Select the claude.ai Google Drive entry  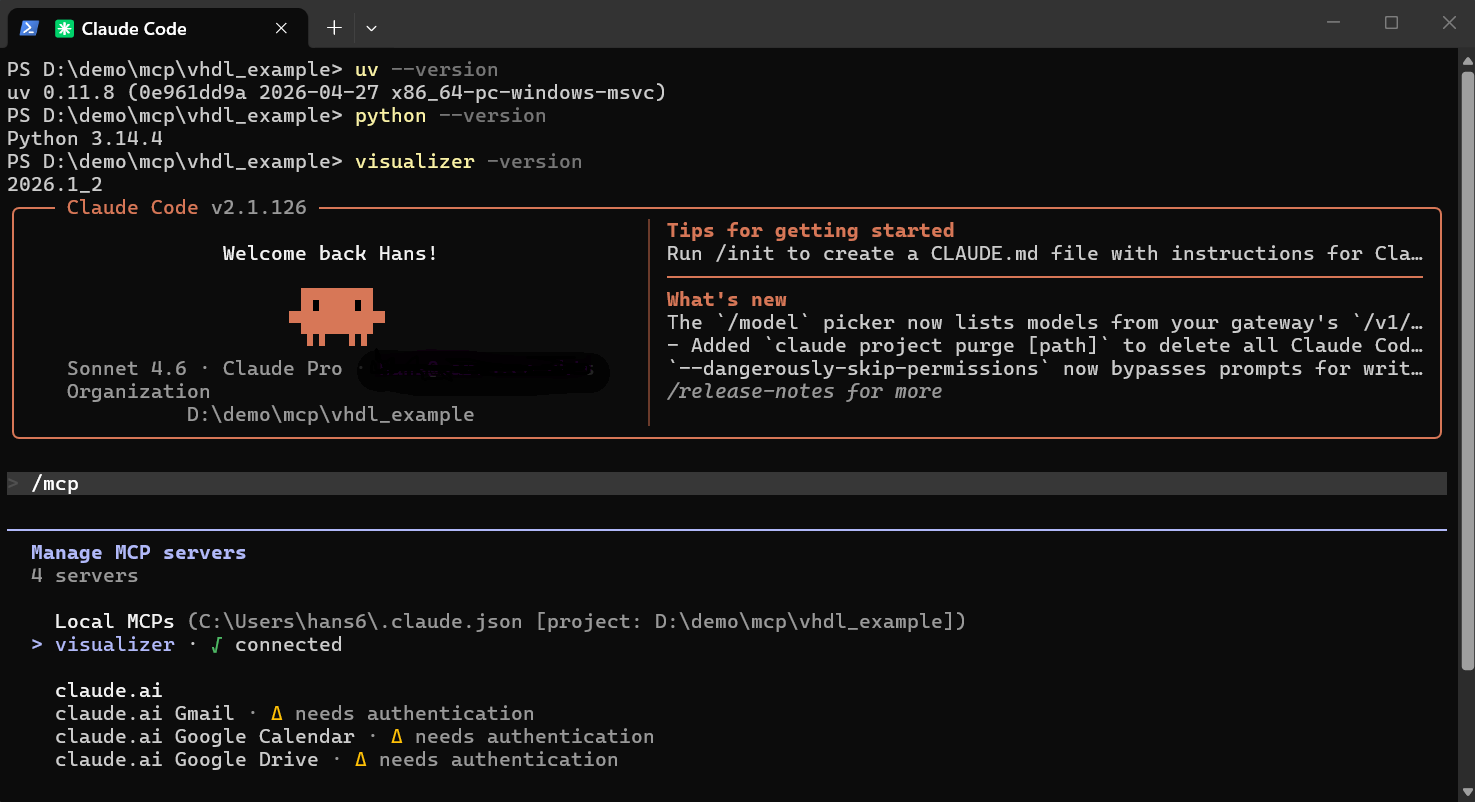tap(336, 759)
